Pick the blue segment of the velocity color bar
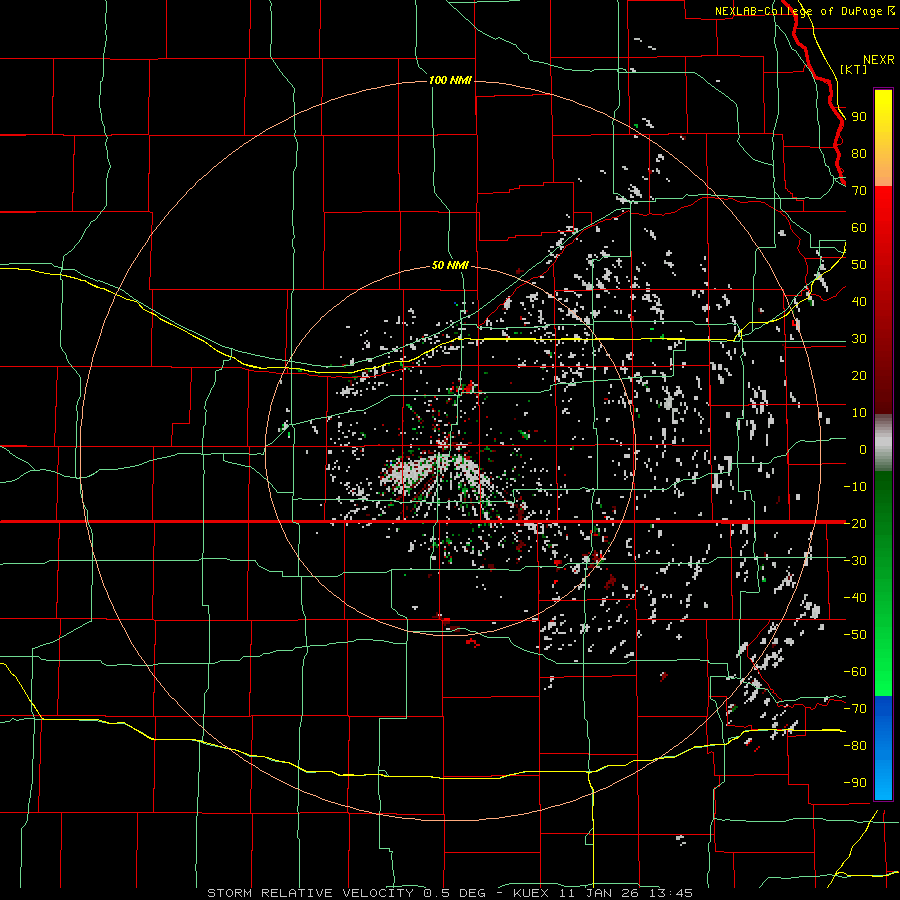This screenshot has width=900, height=900. click(883, 748)
